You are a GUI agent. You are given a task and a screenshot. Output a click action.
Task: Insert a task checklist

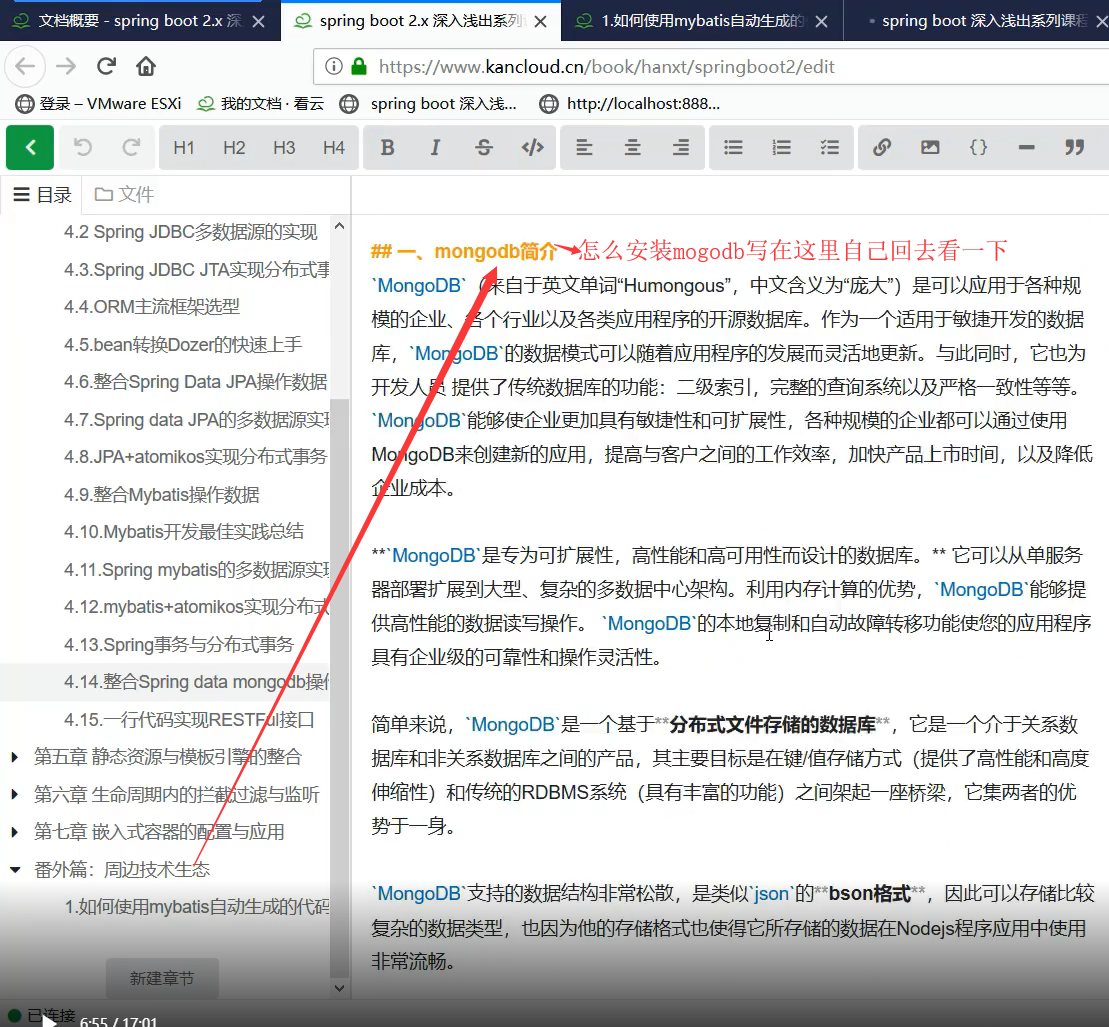pyautogui.click(x=830, y=147)
